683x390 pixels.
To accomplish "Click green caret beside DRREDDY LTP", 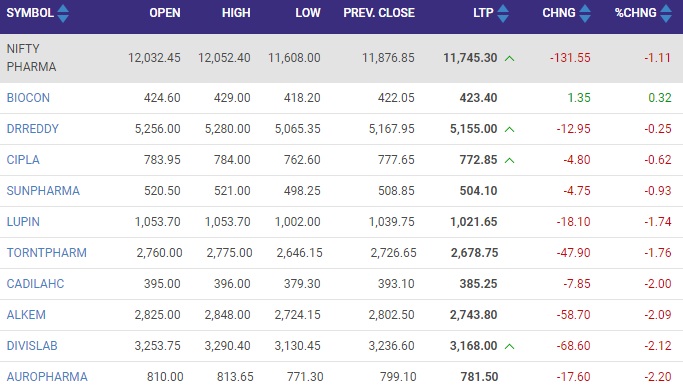I will pyautogui.click(x=509, y=129).
